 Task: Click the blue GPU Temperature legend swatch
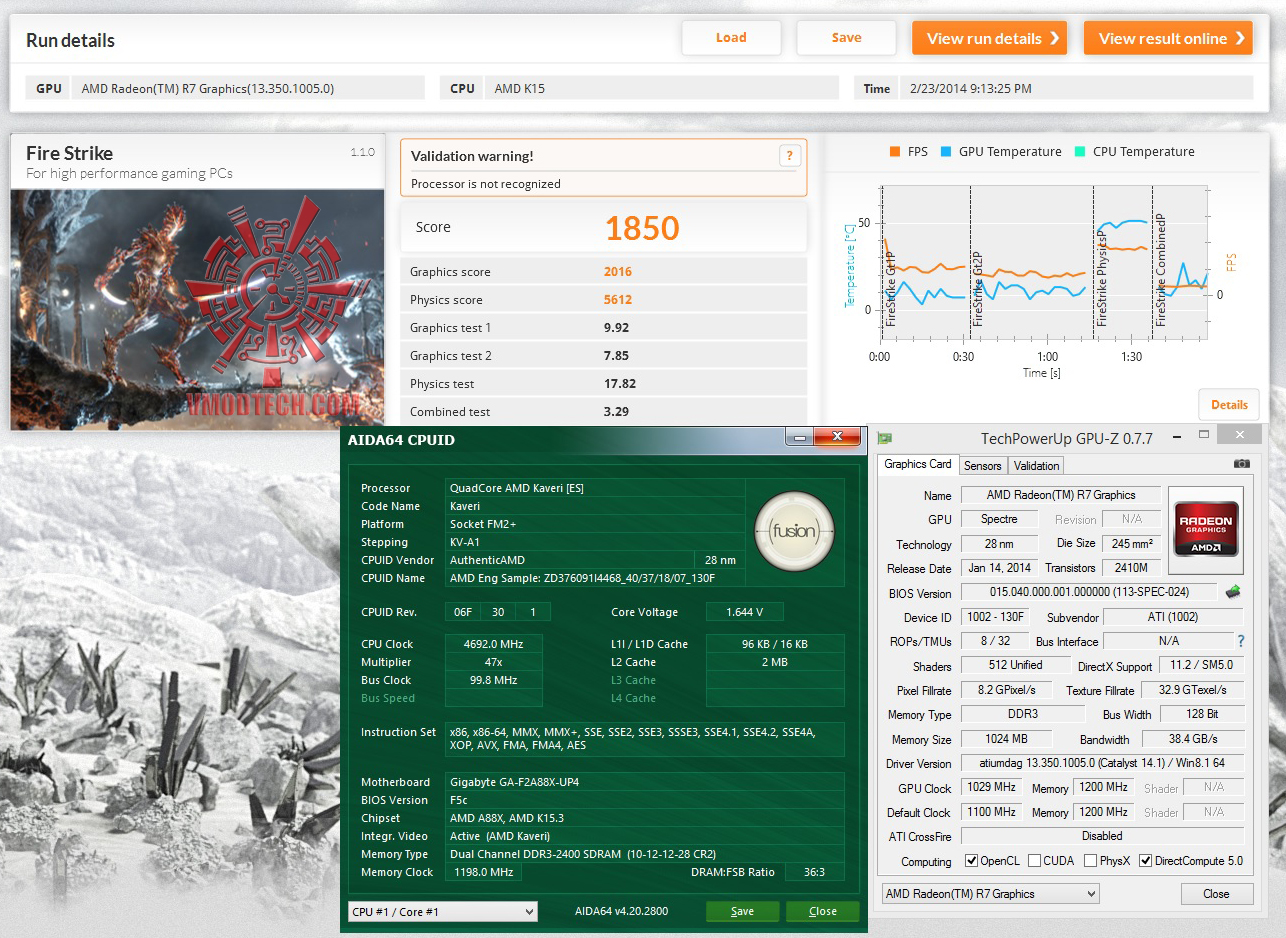(x=945, y=152)
